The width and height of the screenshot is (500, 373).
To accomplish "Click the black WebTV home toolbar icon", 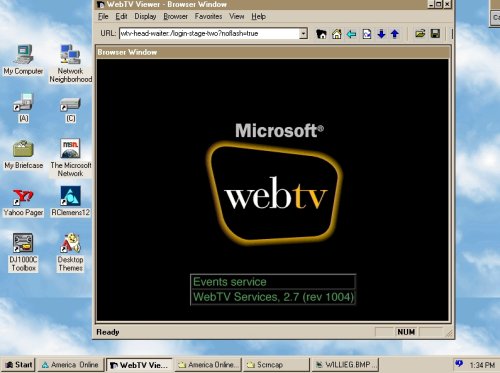I will pos(321,34).
